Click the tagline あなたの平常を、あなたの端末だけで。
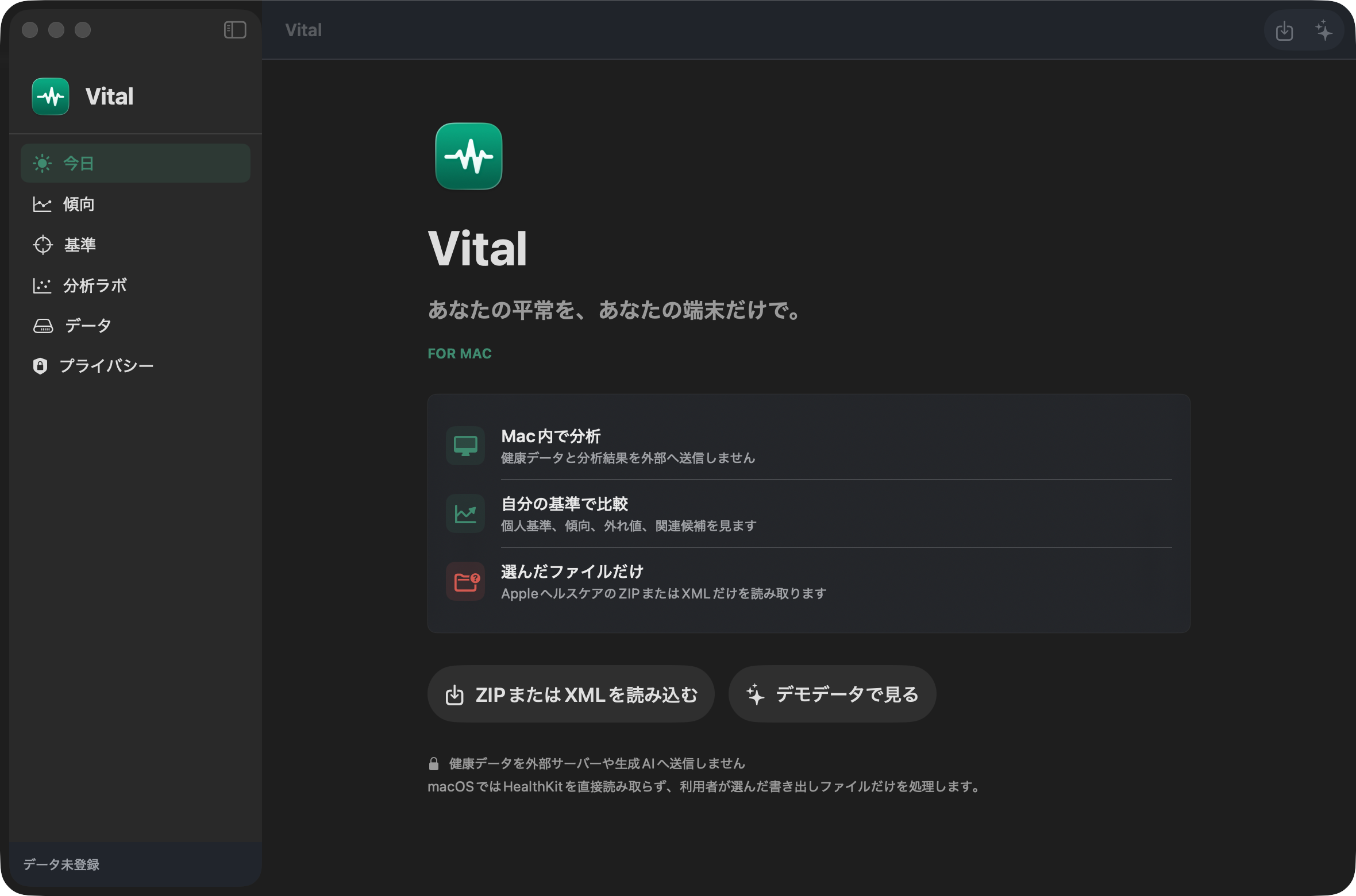 coord(614,310)
